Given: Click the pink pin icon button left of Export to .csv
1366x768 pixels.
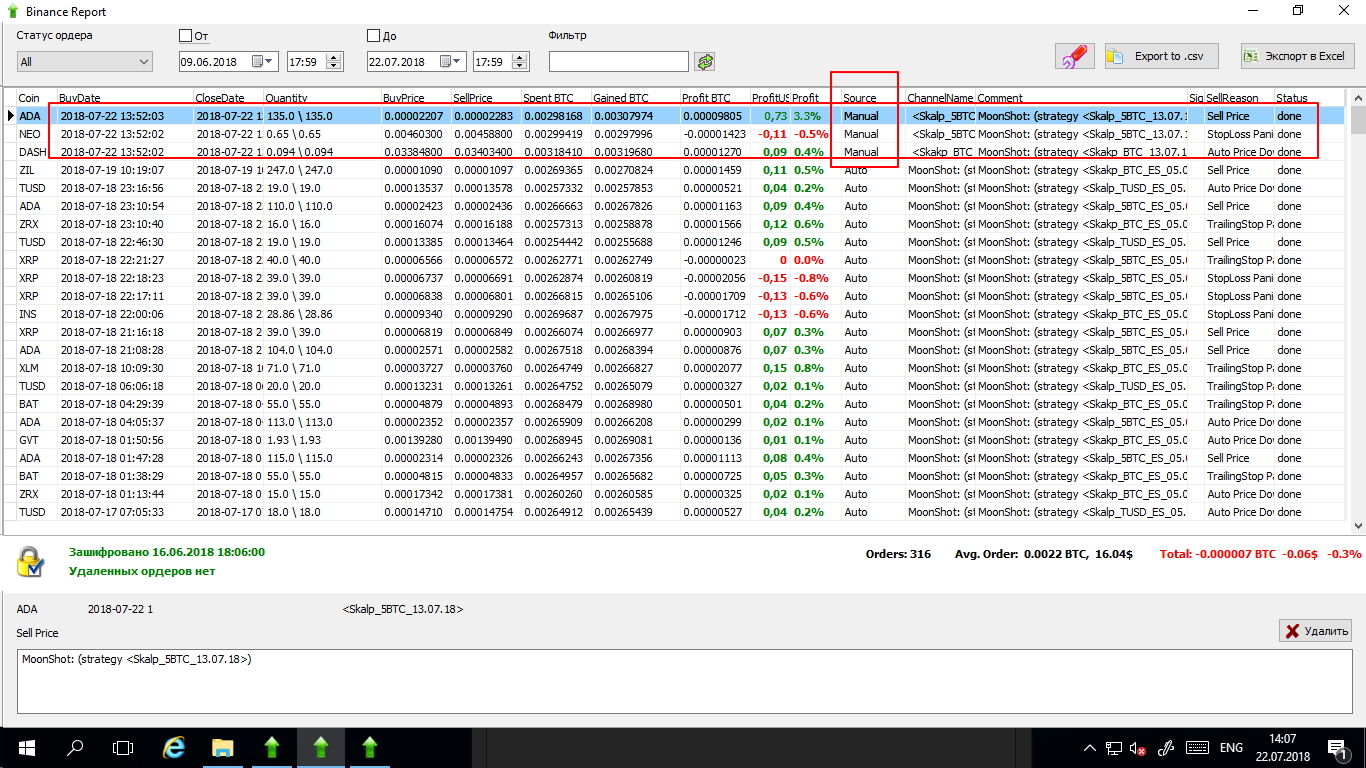Looking at the screenshot, I should click(x=1075, y=57).
